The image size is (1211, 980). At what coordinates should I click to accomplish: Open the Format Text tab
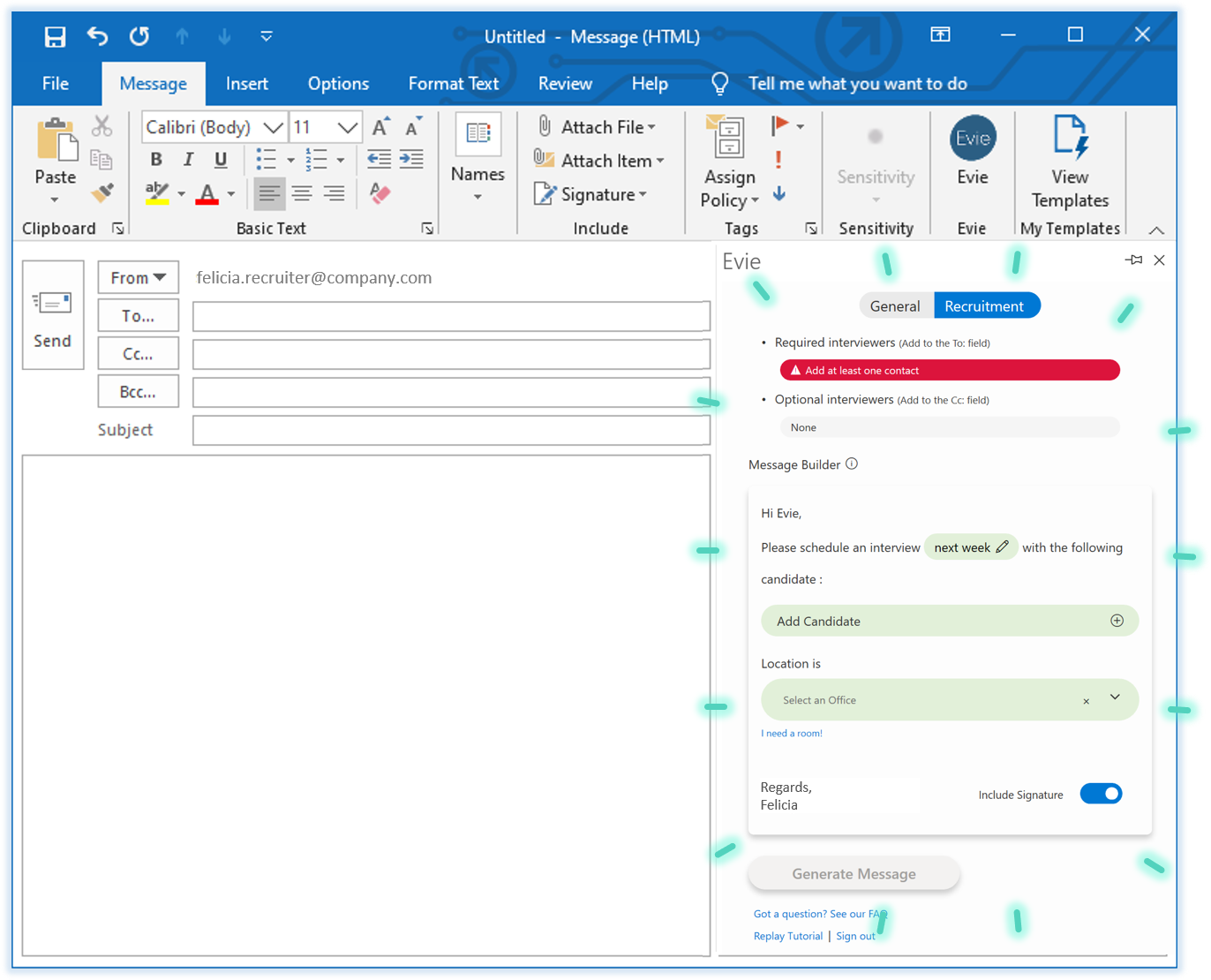click(x=454, y=84)
